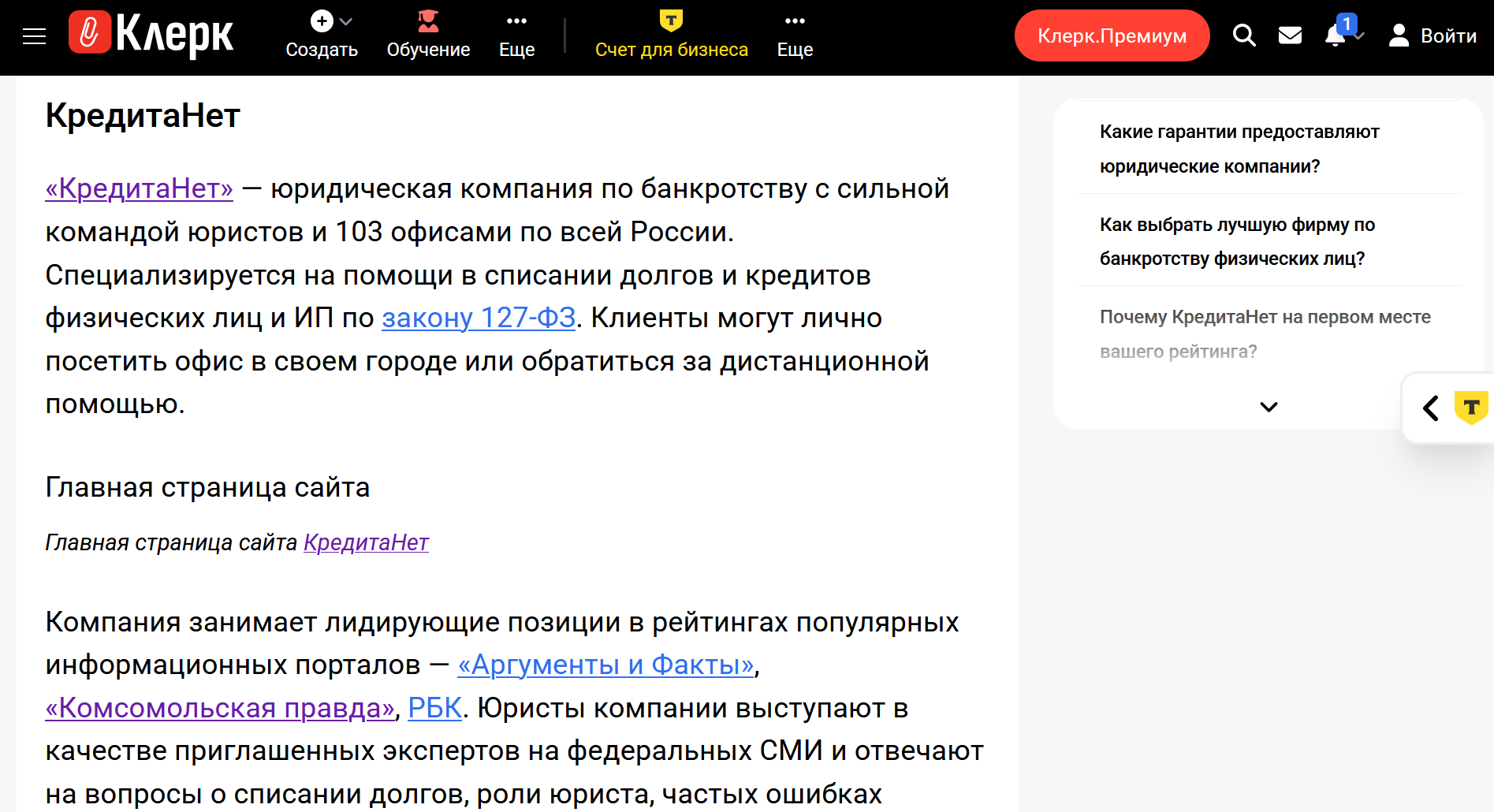Open the second Еще menu after Счет для бизнеса
The width and height of the screenshot is (1494, 812).
(x=795, y=35)
